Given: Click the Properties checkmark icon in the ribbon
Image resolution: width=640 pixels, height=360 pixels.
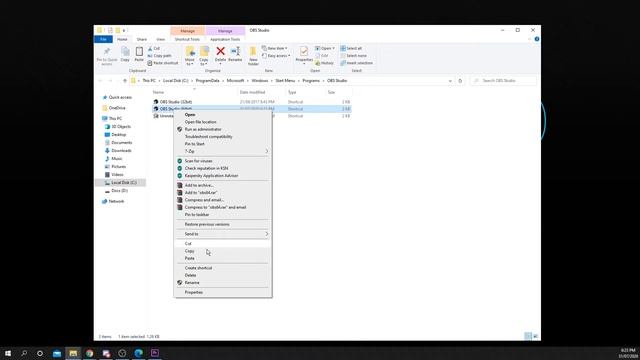Looking at the screenshot, I should [304, 51].
